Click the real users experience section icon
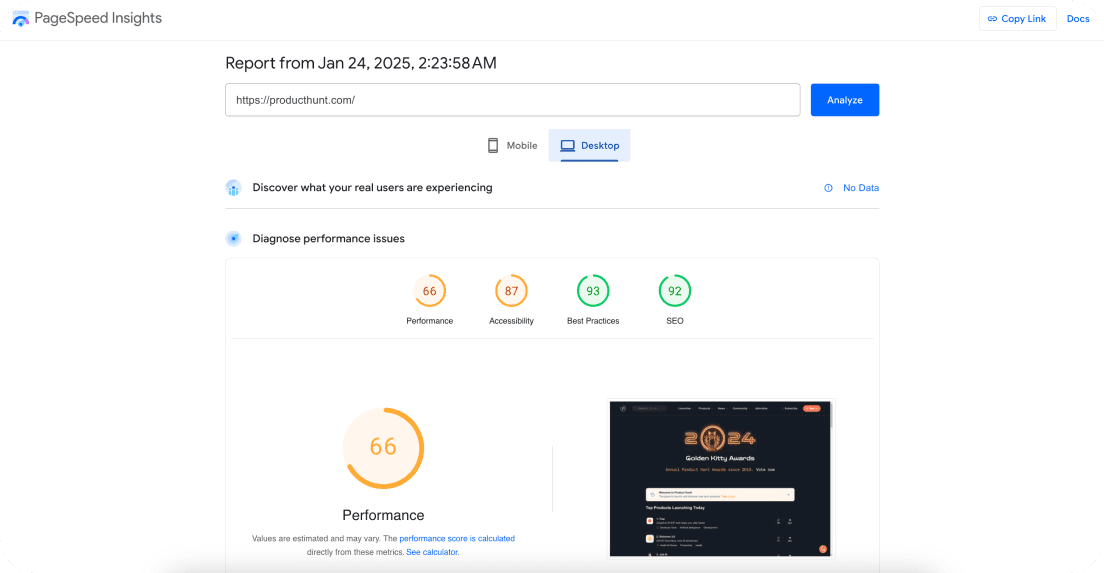Viewport: 1104px width, 573px height. click(234, 188)
